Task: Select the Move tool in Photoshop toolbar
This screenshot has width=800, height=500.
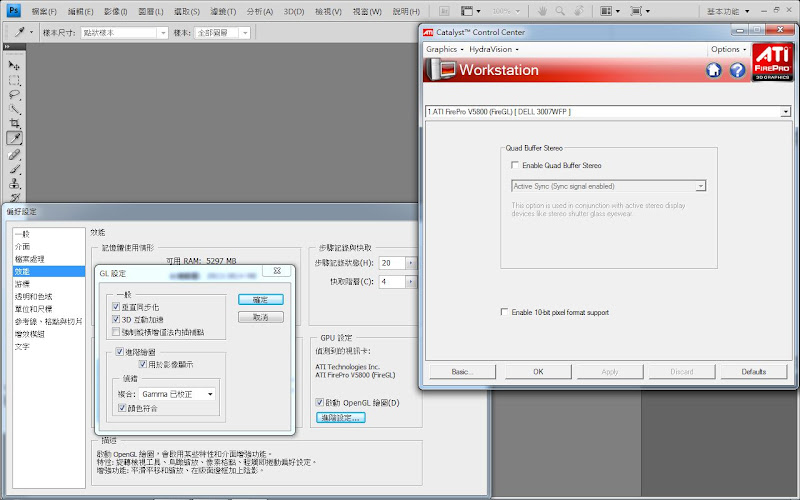Action: tap(14, 65)
